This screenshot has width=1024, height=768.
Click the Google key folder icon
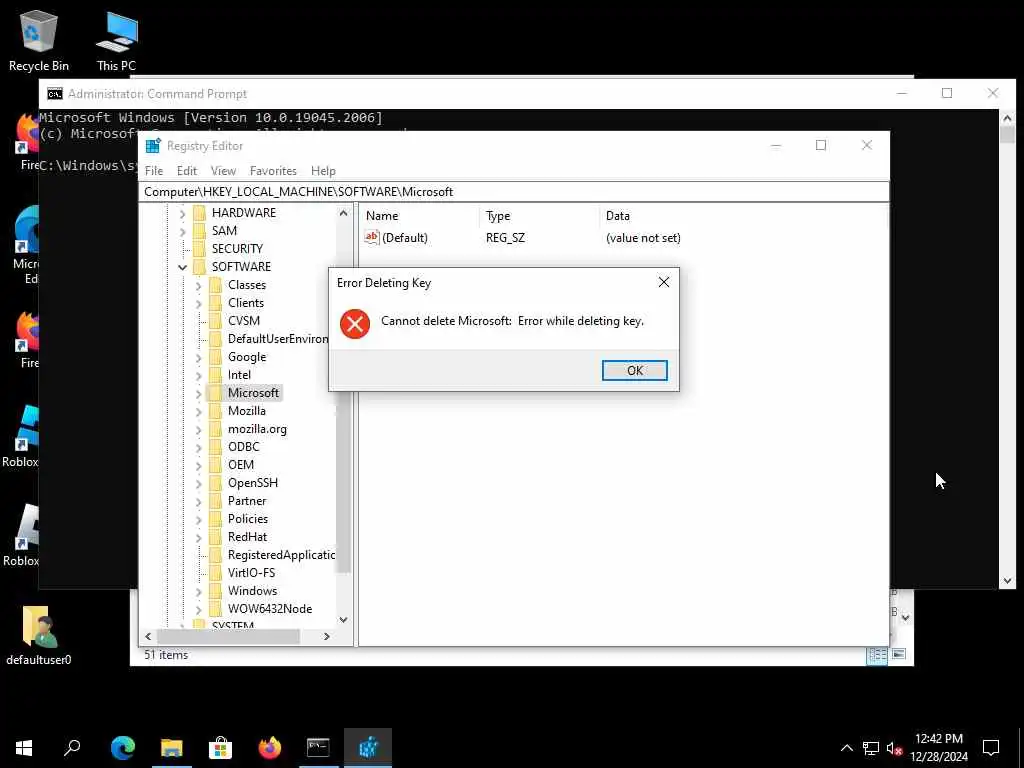(x=216, y=357)
